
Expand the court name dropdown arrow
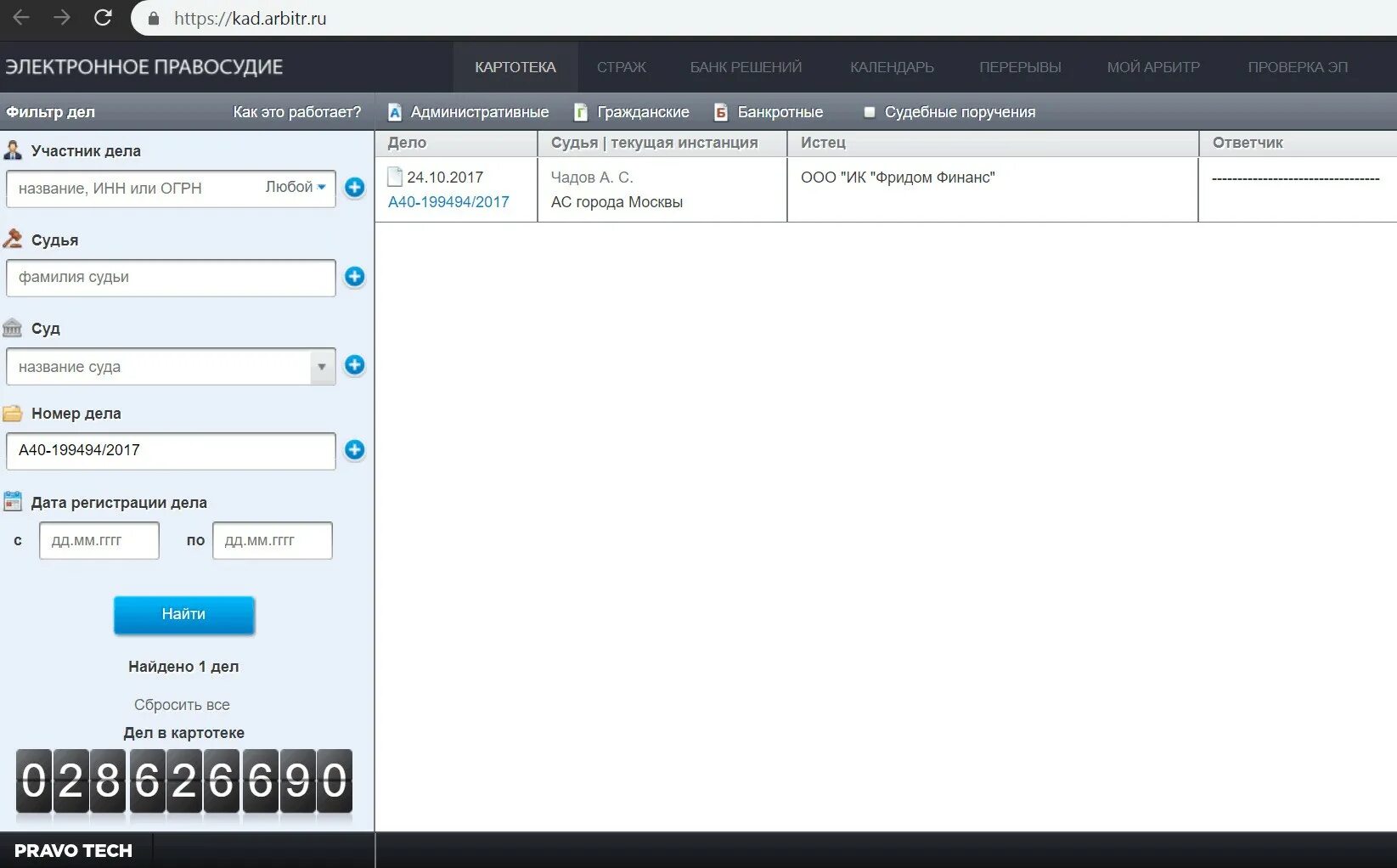[322, 367]
